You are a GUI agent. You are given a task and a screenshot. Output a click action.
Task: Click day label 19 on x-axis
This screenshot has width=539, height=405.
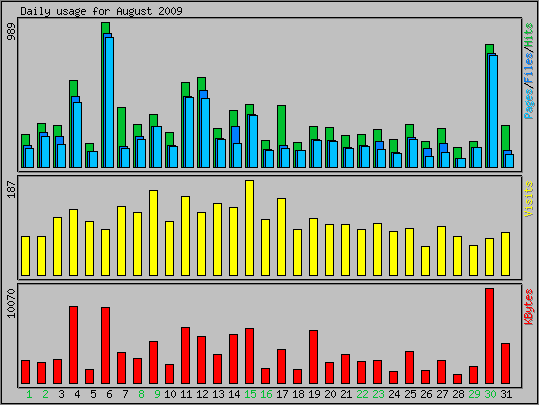314,394
